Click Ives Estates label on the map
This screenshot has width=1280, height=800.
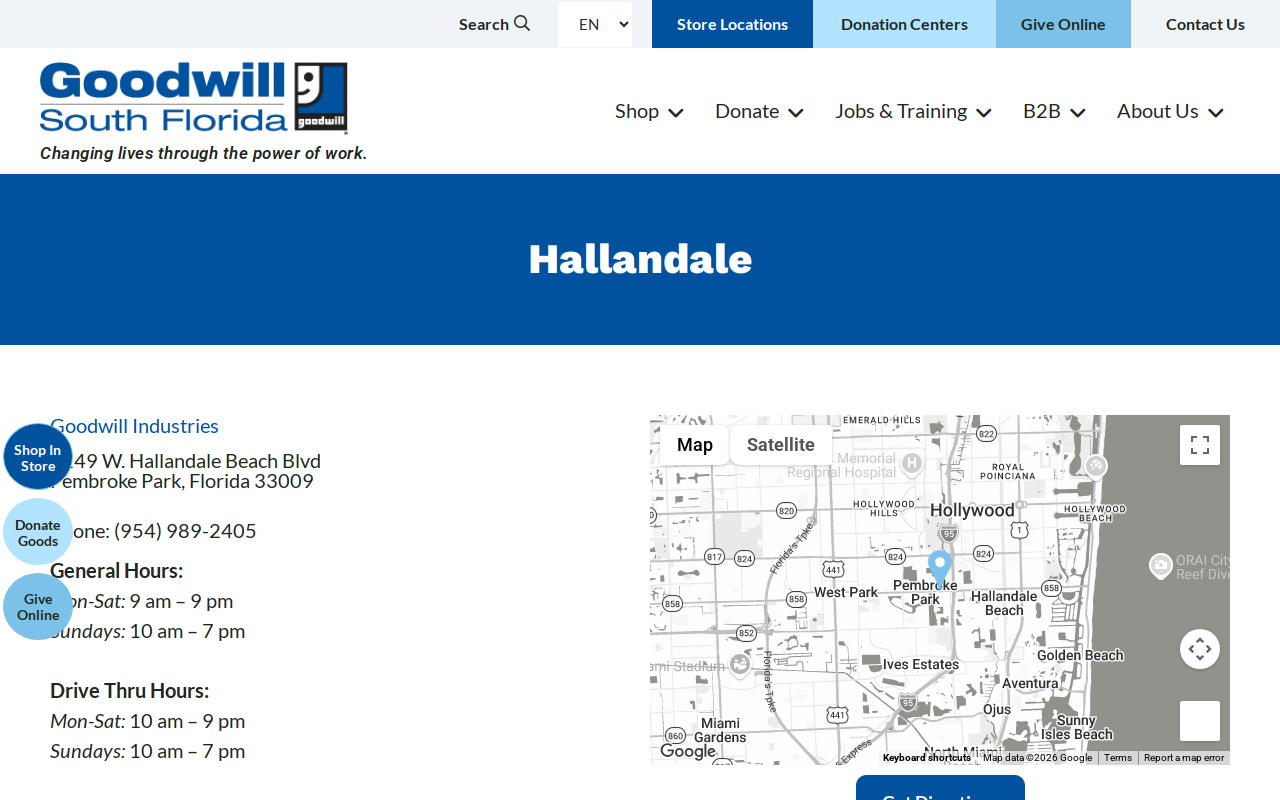(x=921, y=665)
